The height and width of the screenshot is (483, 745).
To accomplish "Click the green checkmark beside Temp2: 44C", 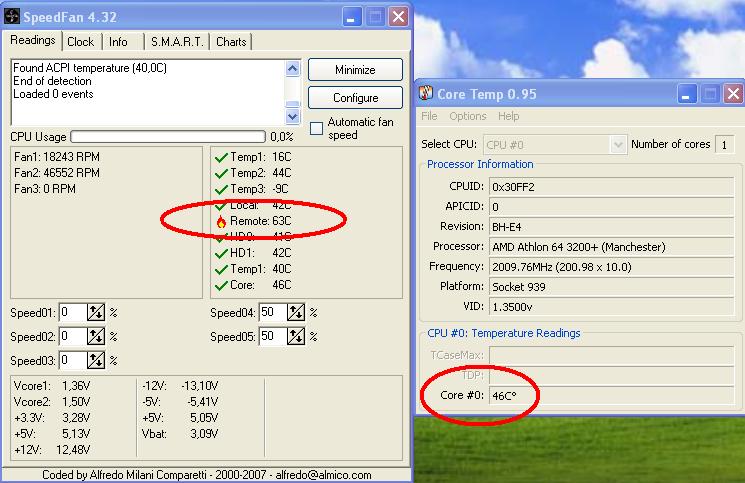I will pos(221,174).
